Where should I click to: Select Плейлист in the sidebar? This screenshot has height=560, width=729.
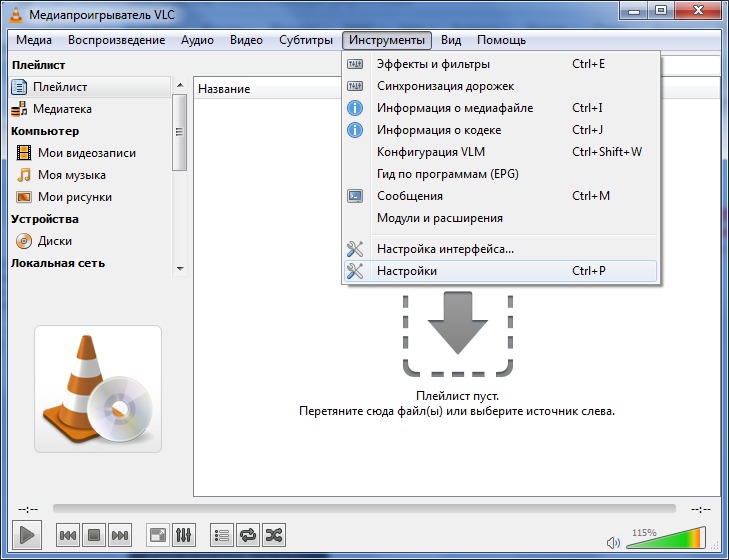[90, 87]
